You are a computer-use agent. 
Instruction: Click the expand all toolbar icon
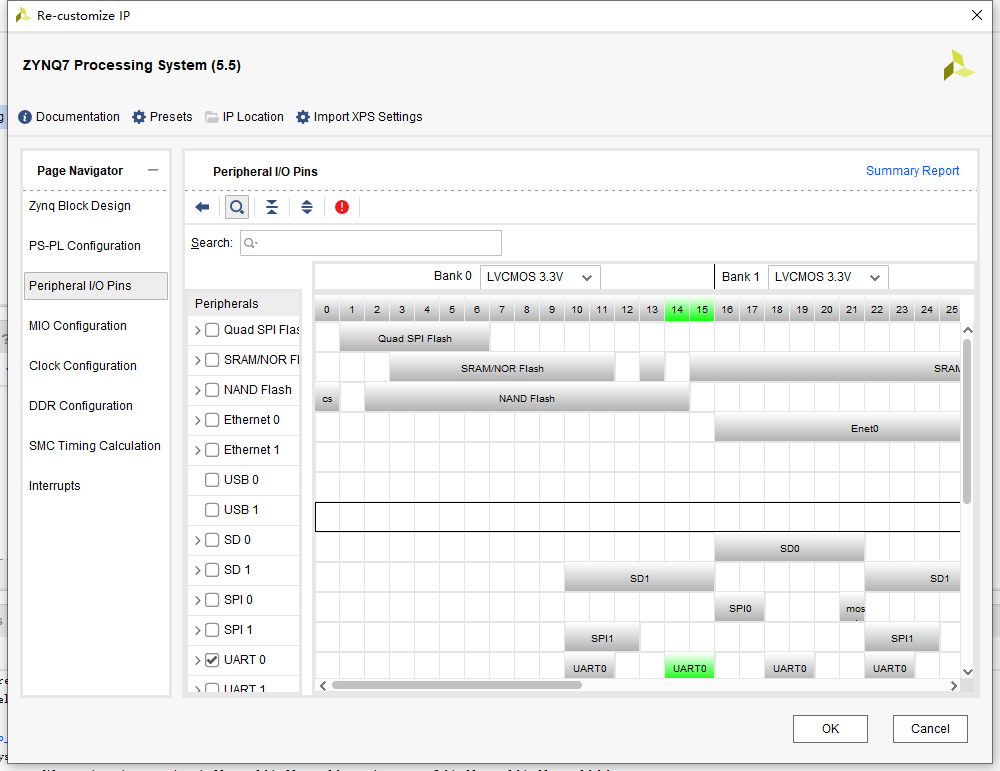coord(307,207)
